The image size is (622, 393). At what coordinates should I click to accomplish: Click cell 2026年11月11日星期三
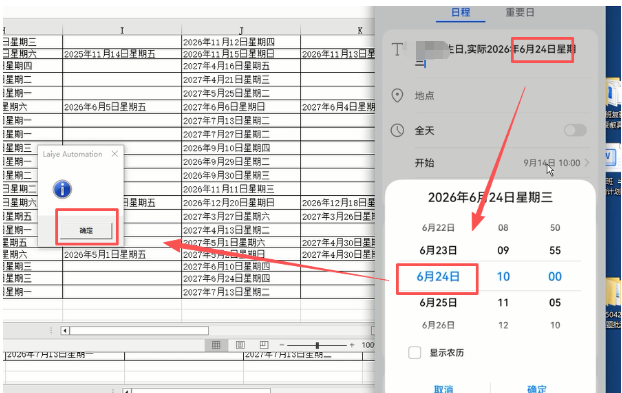tap(241, 189)
